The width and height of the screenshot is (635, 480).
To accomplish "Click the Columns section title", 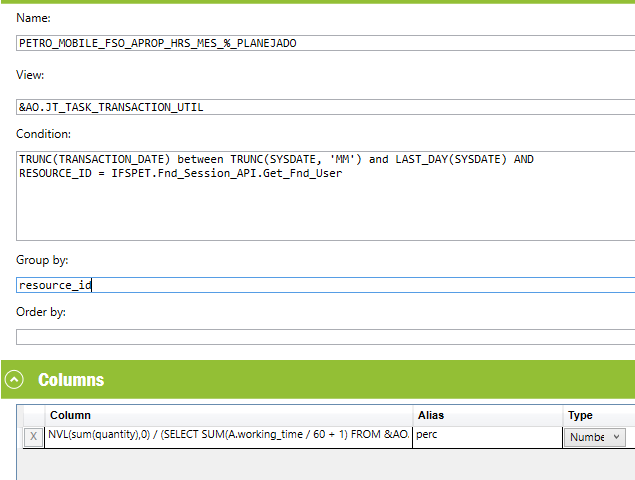I will click(71, 380).
